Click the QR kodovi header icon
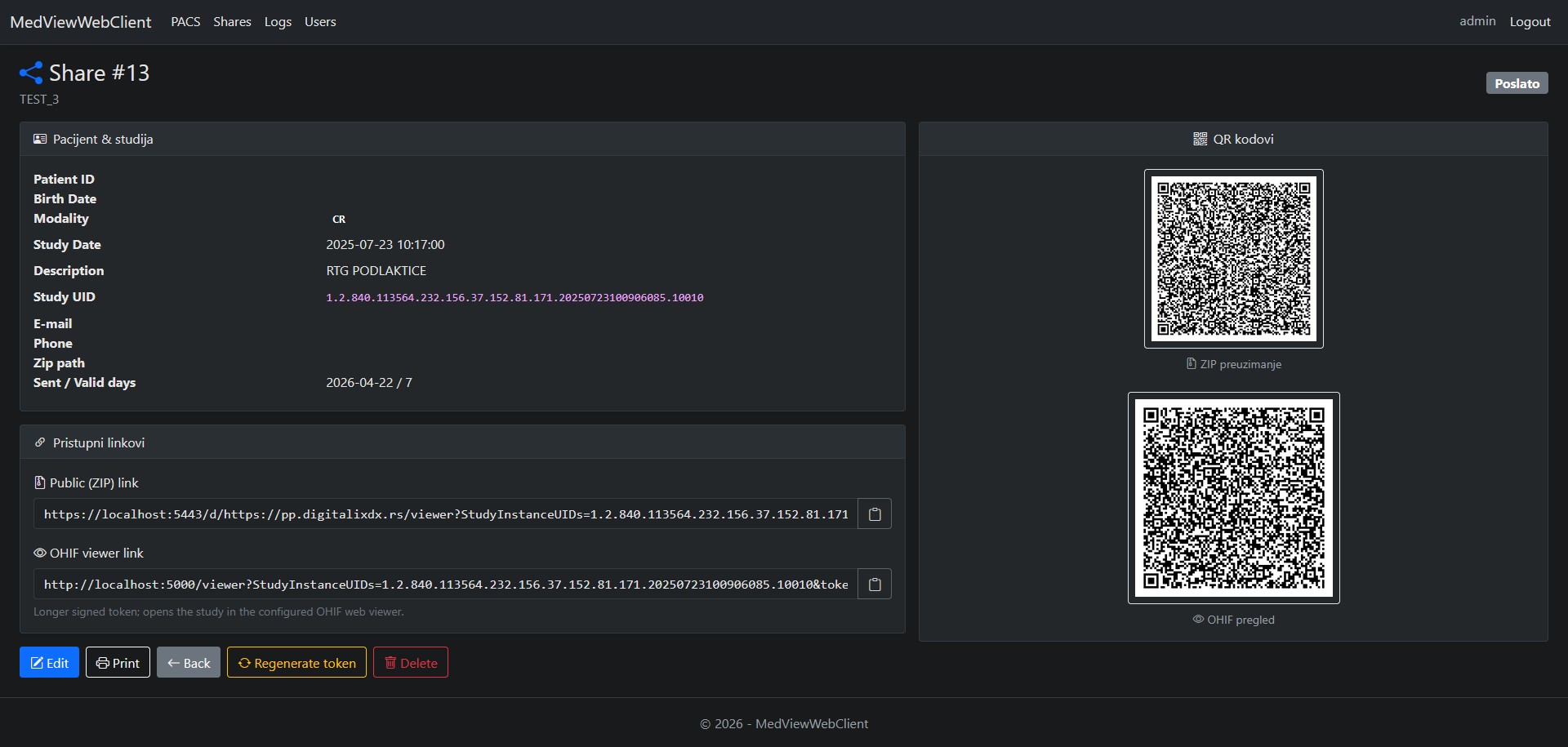 point(1200,139)
